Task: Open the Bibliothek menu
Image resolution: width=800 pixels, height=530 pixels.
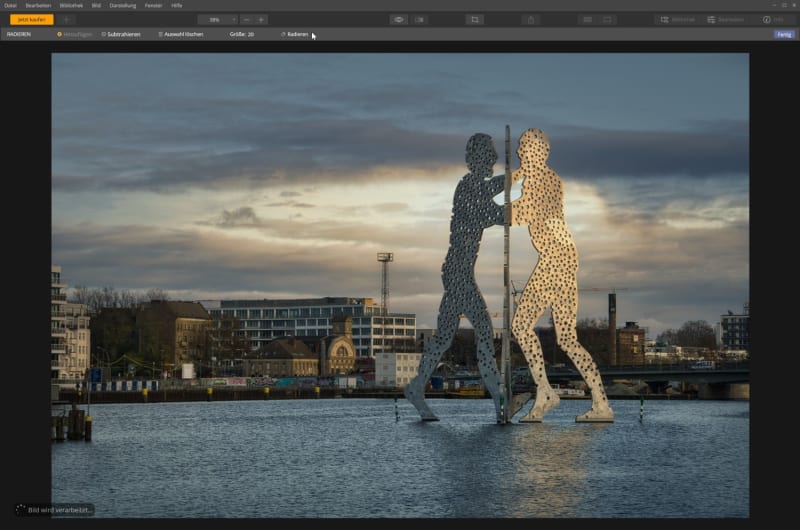Action: [x=71, y=5]
